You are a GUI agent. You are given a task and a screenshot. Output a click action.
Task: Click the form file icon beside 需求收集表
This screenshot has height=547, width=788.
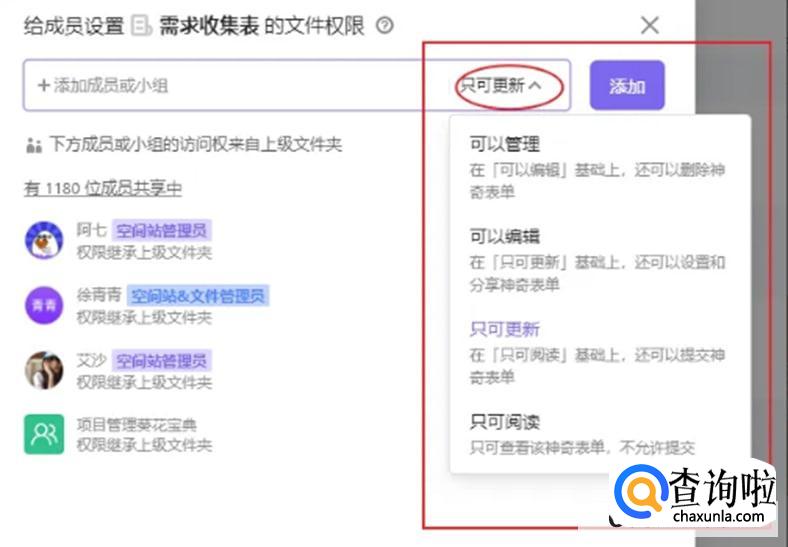[x=141, y=26]
